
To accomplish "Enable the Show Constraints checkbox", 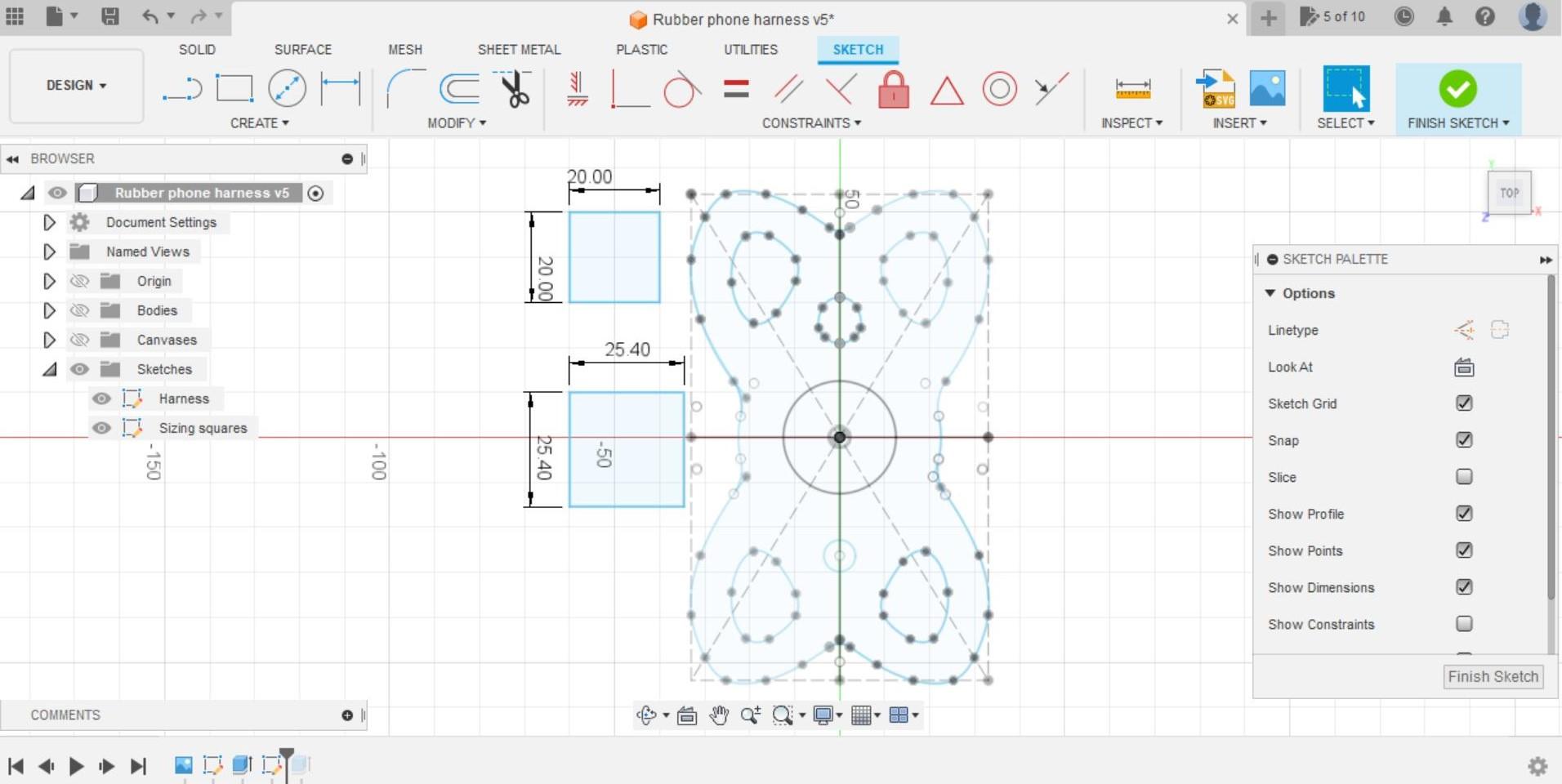I will (1464, 624).
